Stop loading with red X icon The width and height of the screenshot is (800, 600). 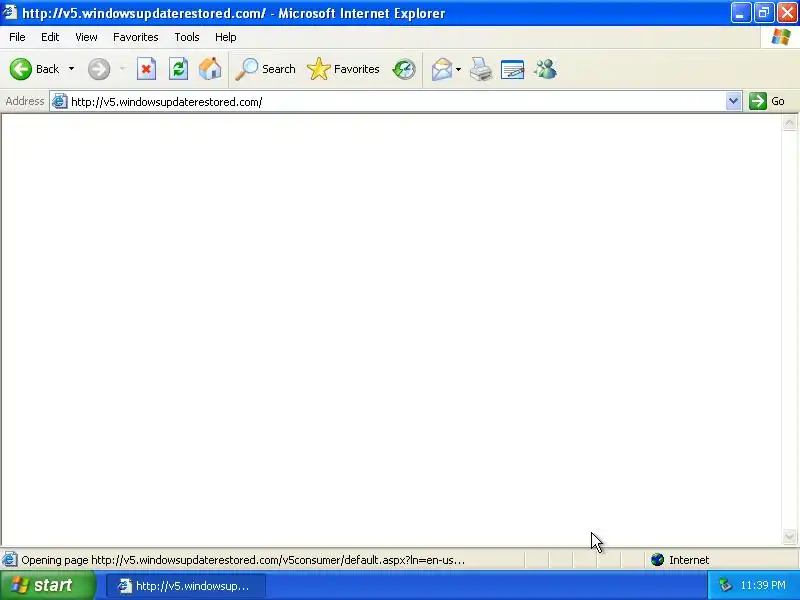click(x=146, y=69)
